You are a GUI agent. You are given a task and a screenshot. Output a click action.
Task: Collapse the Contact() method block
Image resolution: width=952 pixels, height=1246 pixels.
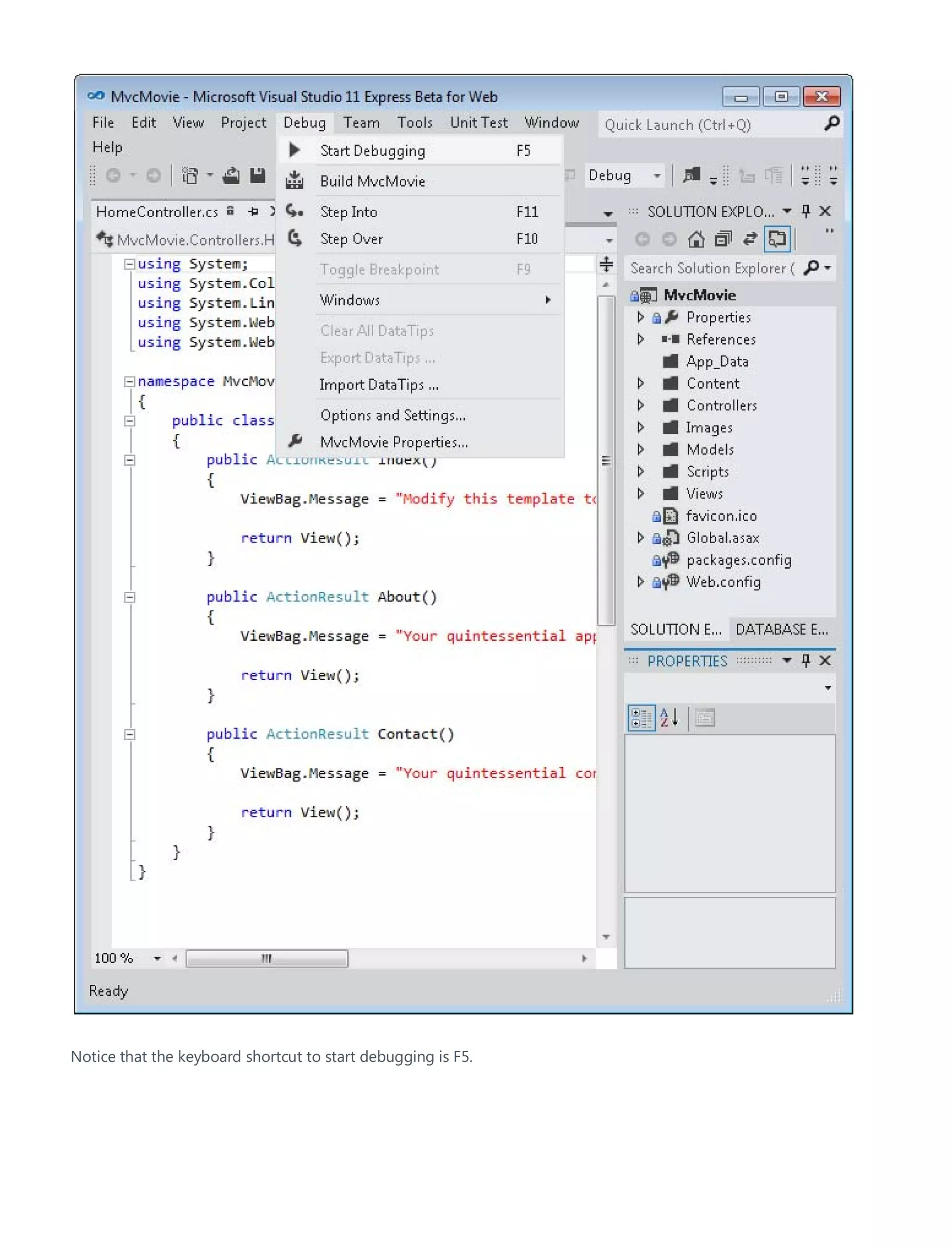coord(129,734)
